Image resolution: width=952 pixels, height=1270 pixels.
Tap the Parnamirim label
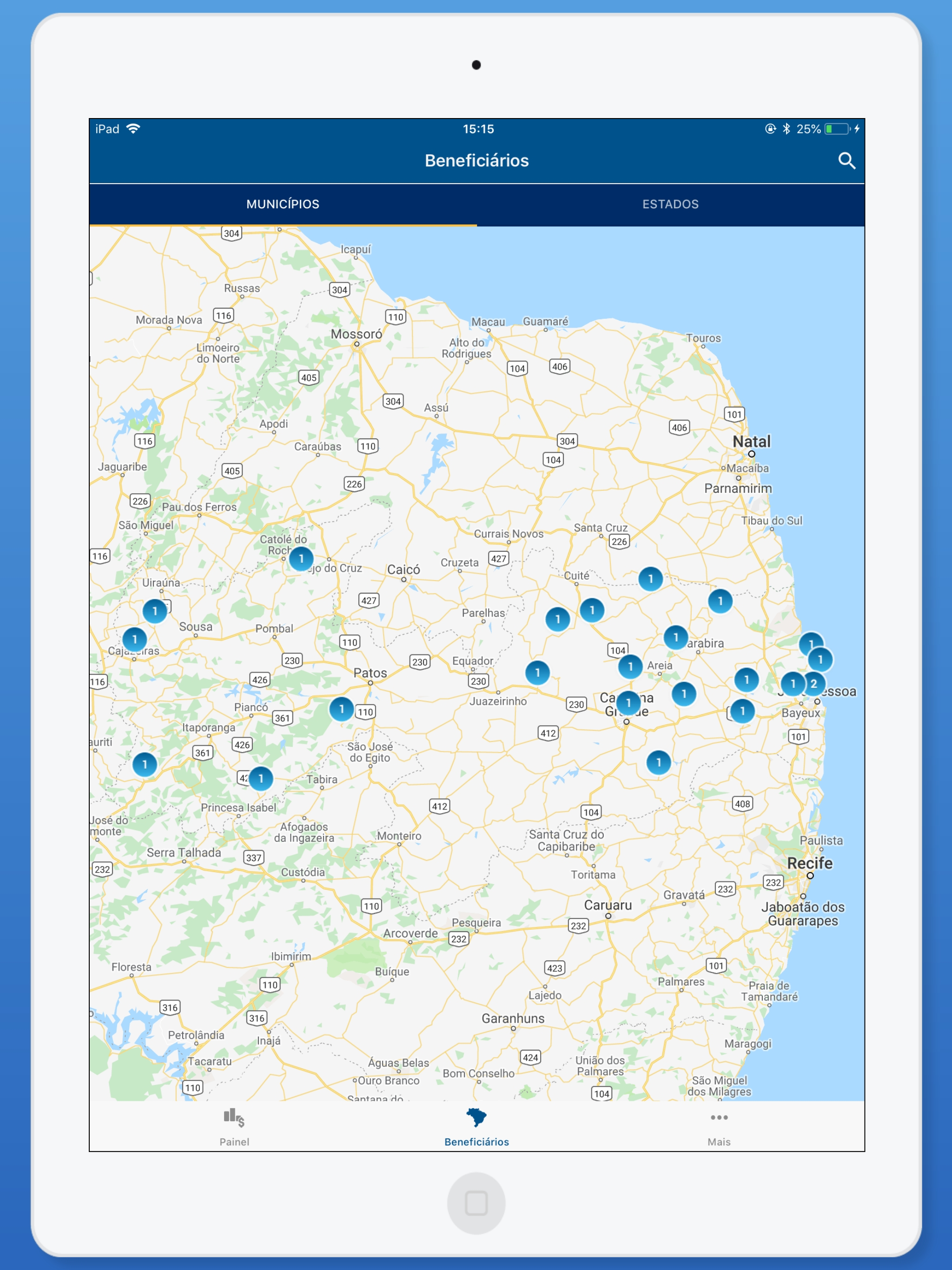[738, 489]
